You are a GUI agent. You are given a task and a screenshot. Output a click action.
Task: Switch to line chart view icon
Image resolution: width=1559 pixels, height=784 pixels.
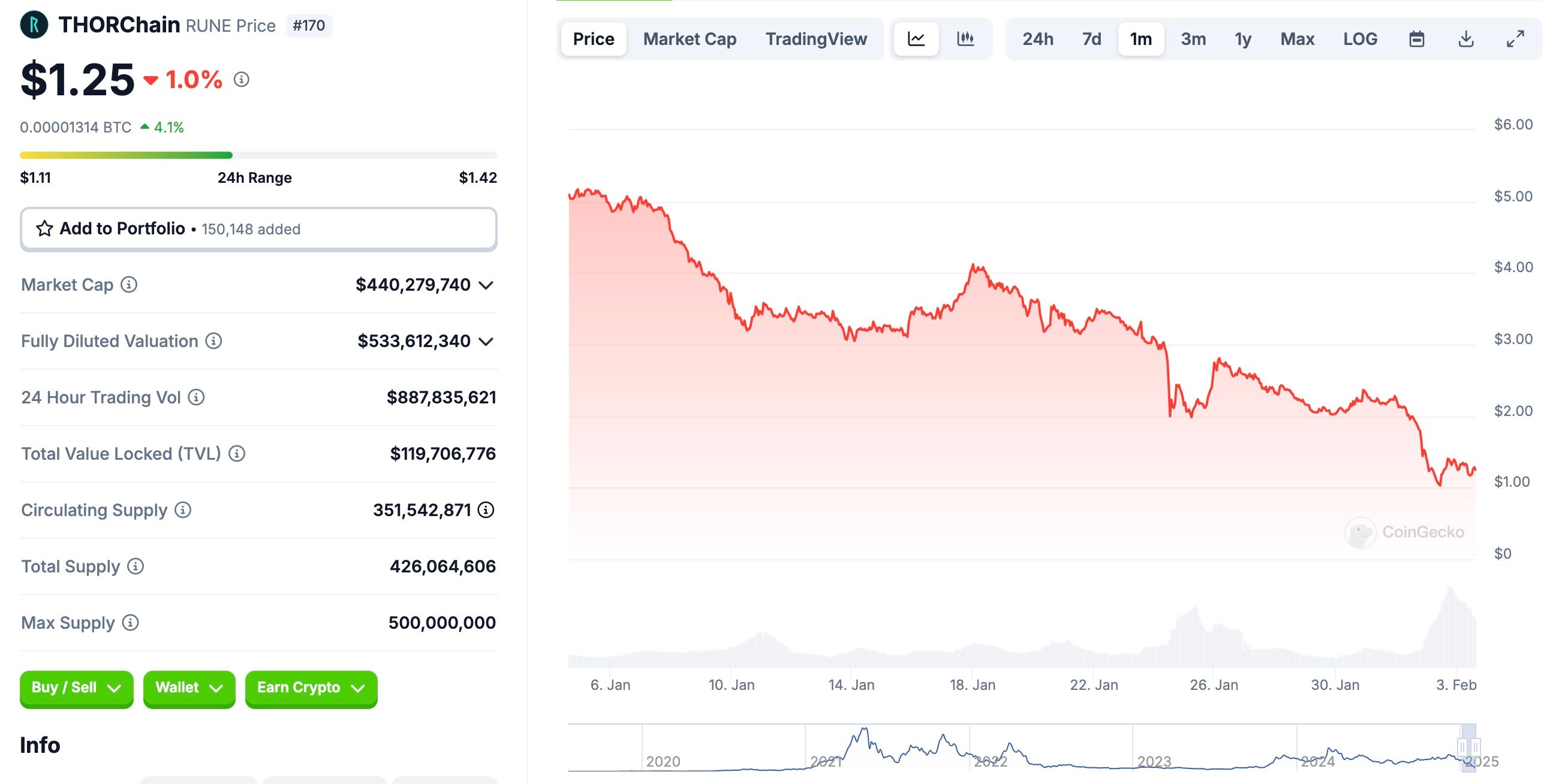click(916, 40)
